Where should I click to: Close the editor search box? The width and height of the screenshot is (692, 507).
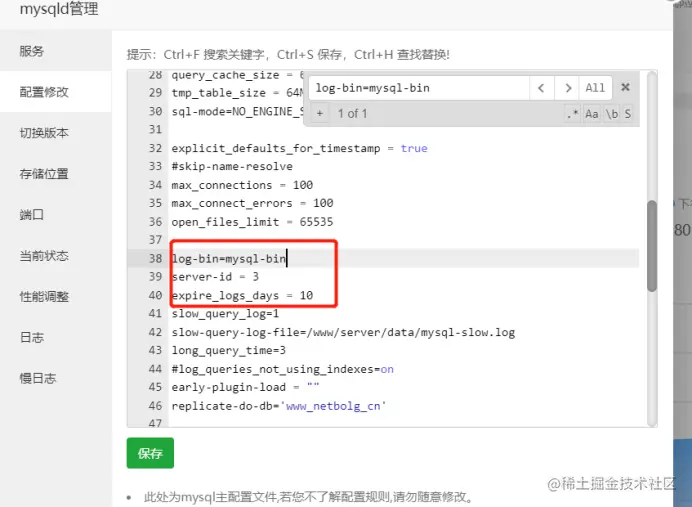click(625, 87)
